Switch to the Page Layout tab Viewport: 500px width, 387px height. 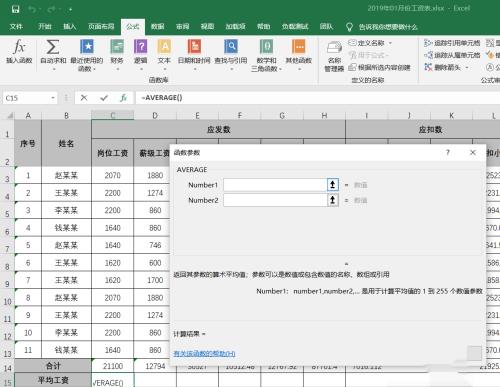(101, 27)
